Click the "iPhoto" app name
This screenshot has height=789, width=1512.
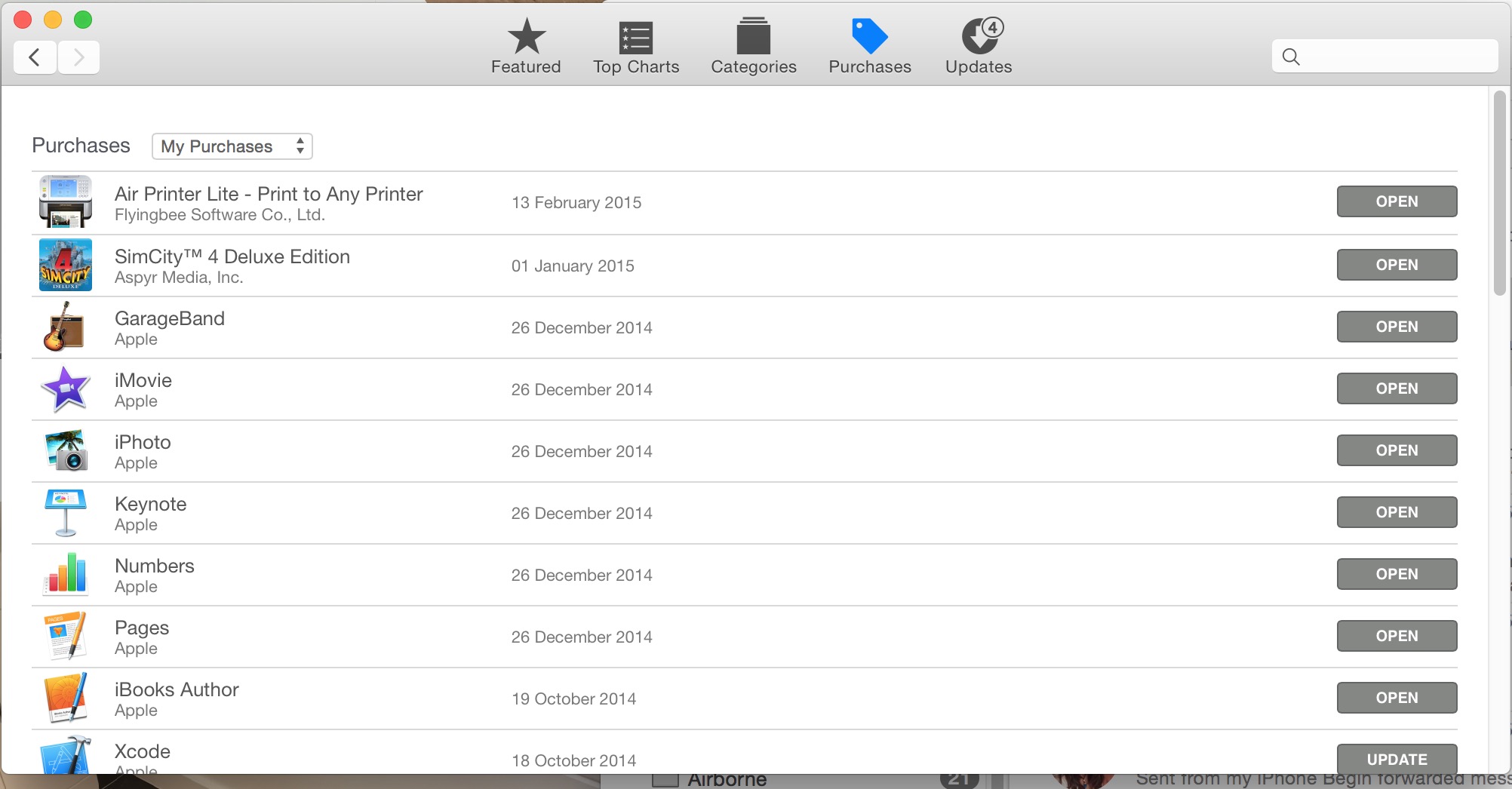(143, 442)
